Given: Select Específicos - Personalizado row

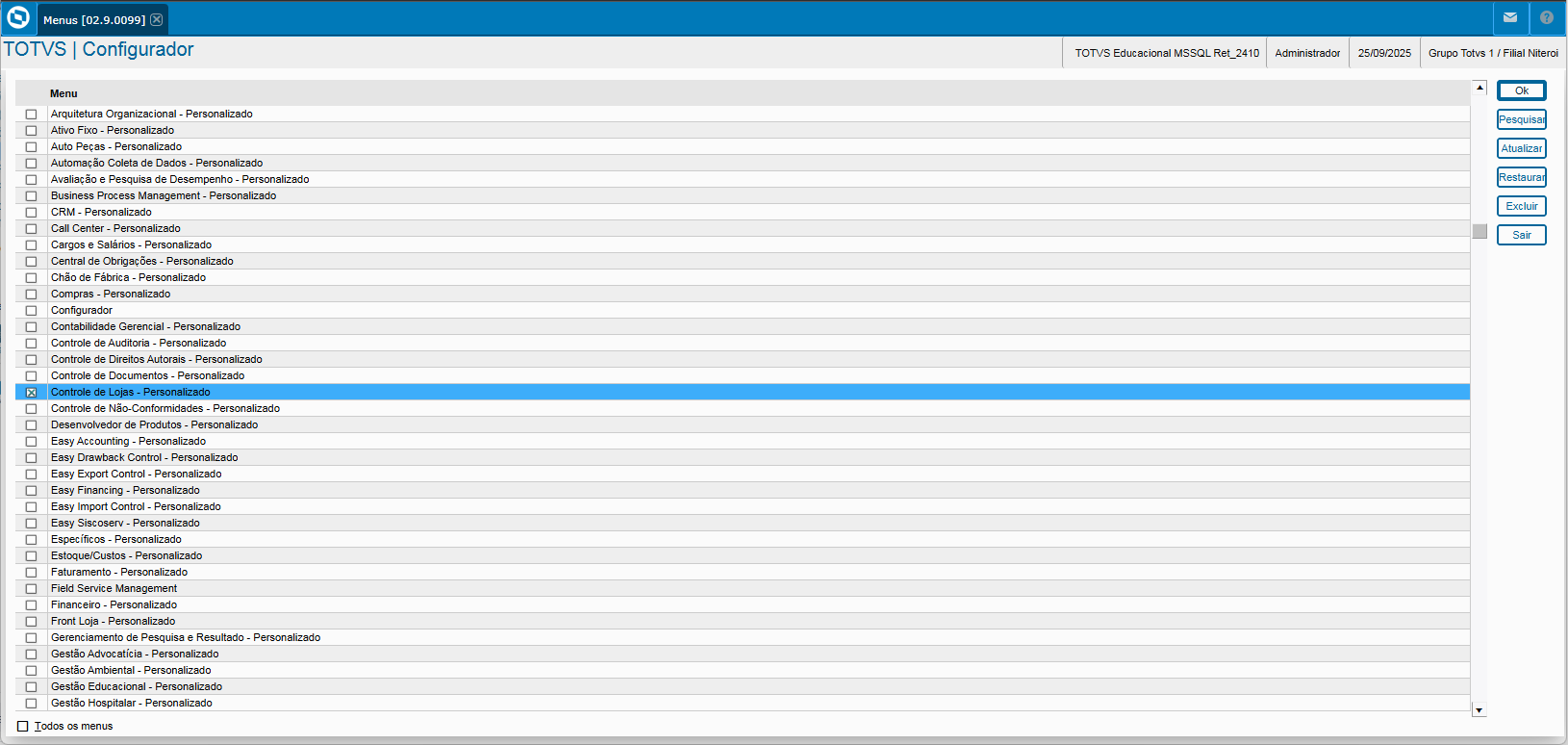Looking at the screenshot, I should 743,539.
